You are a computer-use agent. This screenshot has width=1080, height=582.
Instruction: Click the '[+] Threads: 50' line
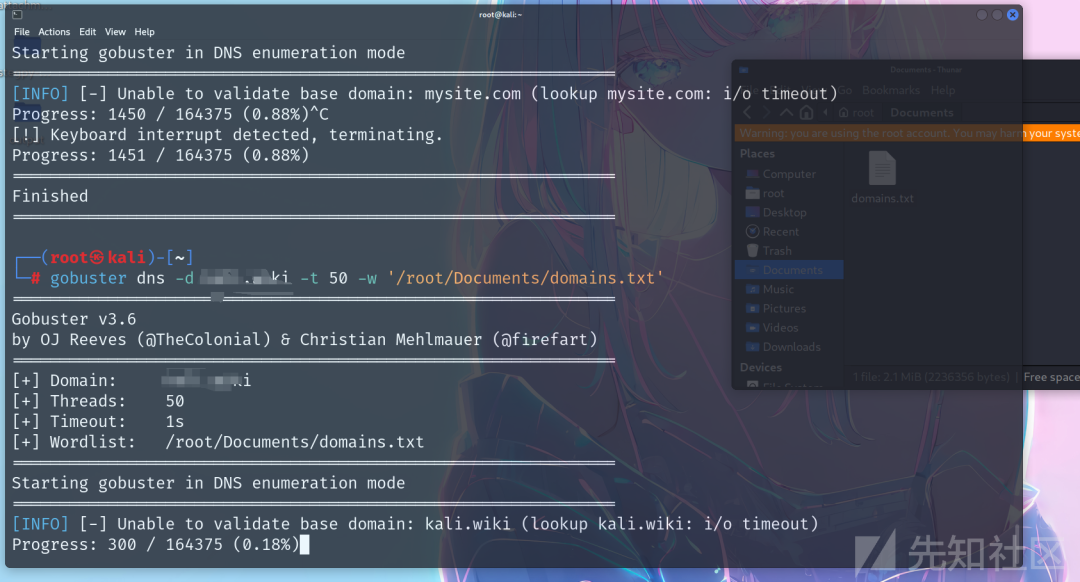tap(98, 402)
